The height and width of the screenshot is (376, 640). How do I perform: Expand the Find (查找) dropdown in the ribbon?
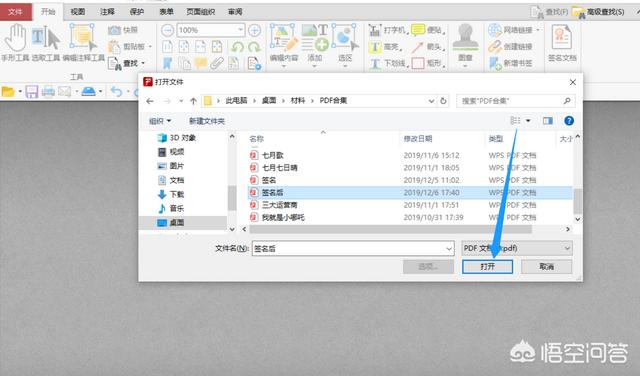(x=143, y=63)
